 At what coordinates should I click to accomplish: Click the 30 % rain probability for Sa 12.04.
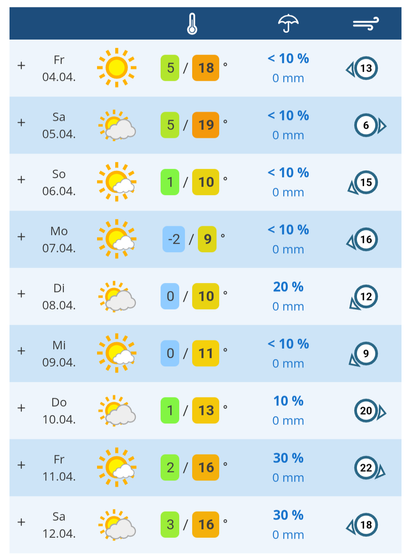point(288,516)
